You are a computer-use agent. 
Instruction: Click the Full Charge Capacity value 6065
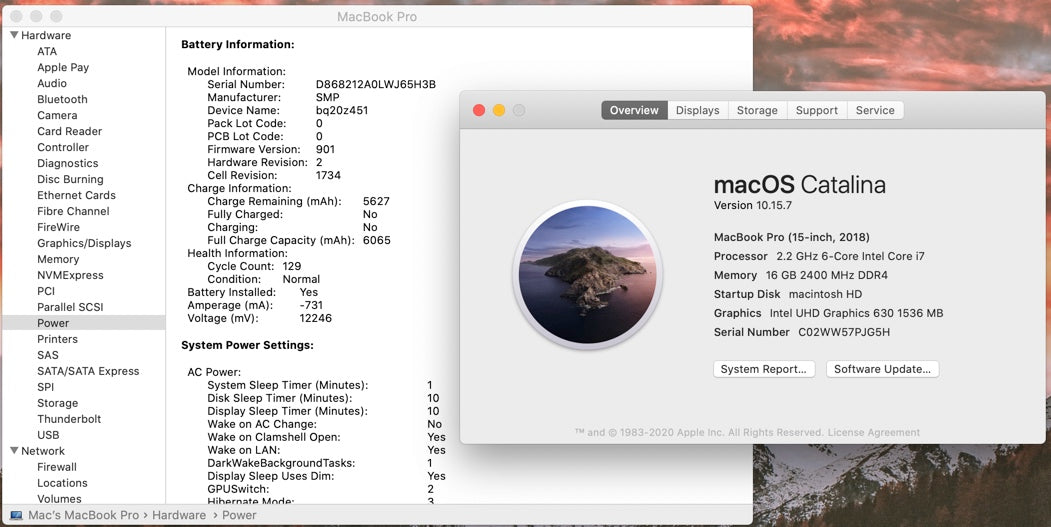(x=377, y=240)
